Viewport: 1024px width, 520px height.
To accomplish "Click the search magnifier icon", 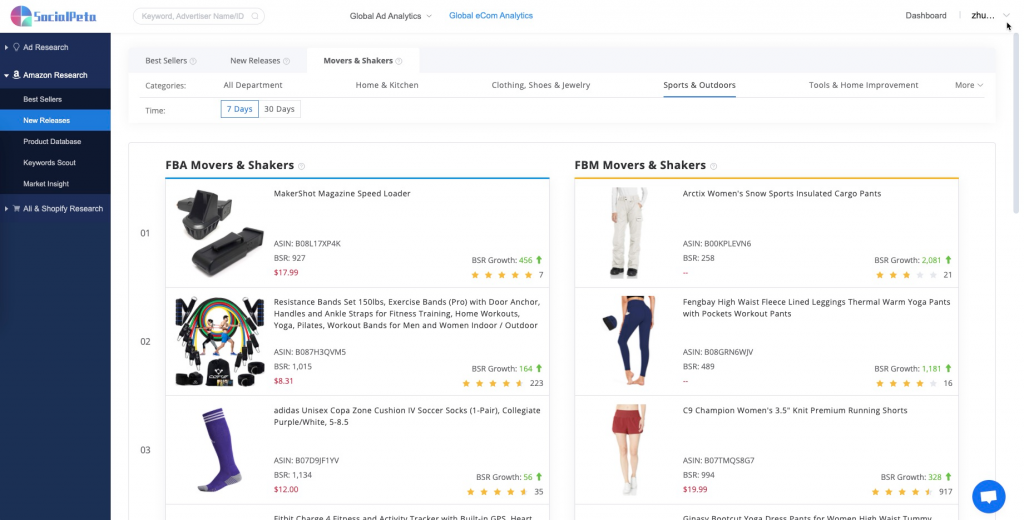I will [x=255, y=16].
